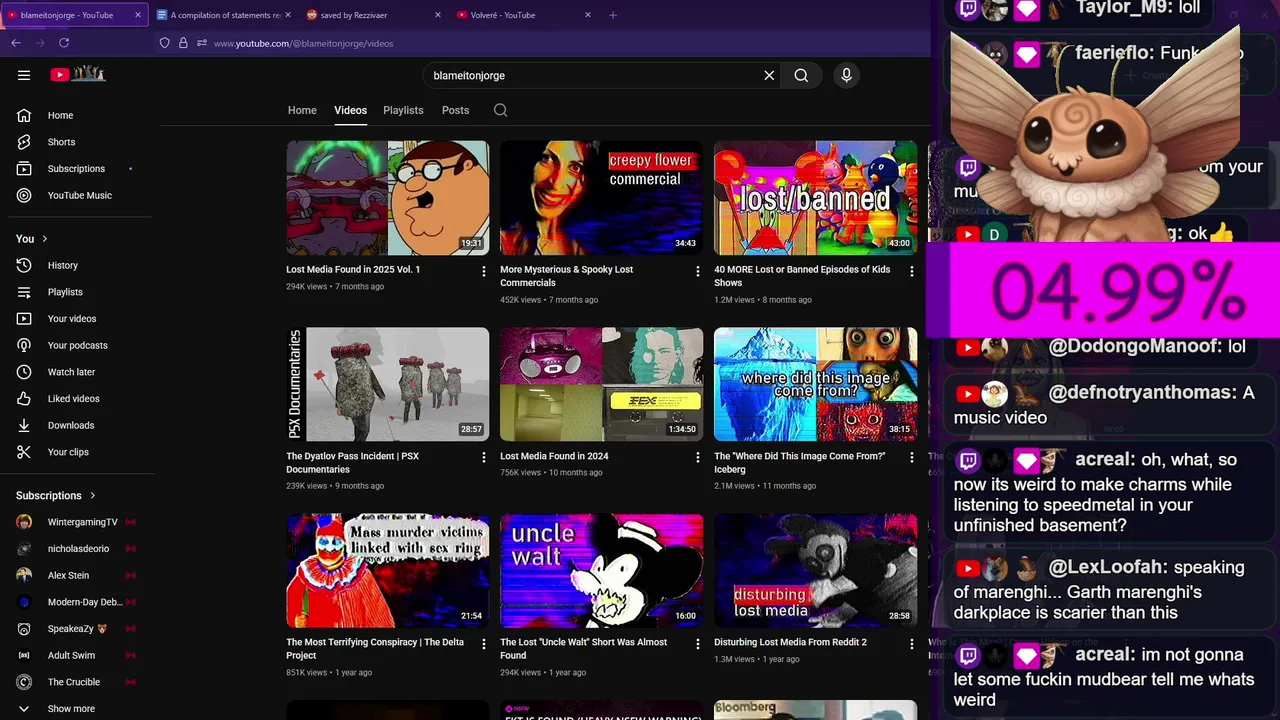Play the 'where did this image come from' thumbnail
The height and width of the screenshot is (720, 1280).
point(815,384)
